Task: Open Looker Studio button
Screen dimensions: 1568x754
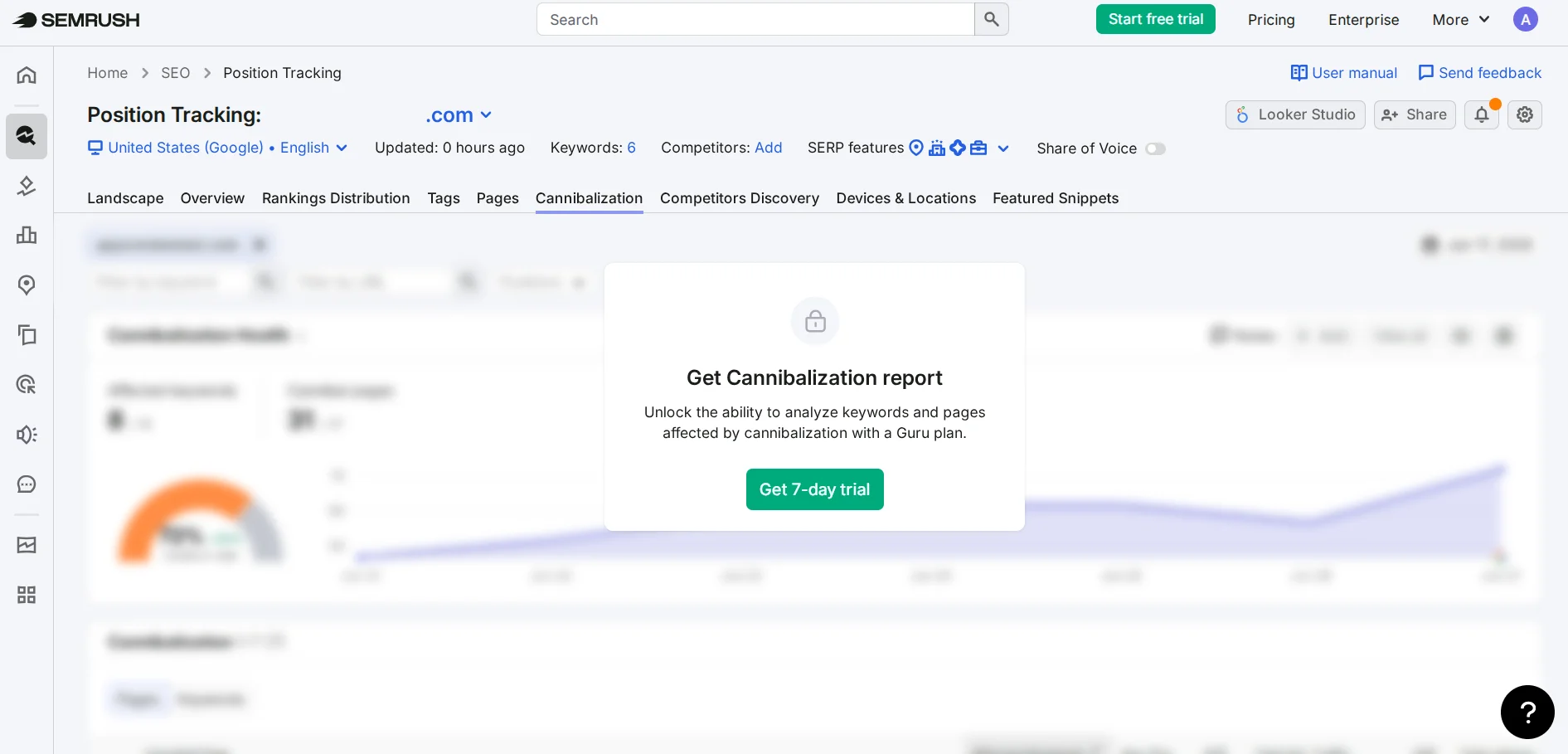Action: [x=1295, y=114]
